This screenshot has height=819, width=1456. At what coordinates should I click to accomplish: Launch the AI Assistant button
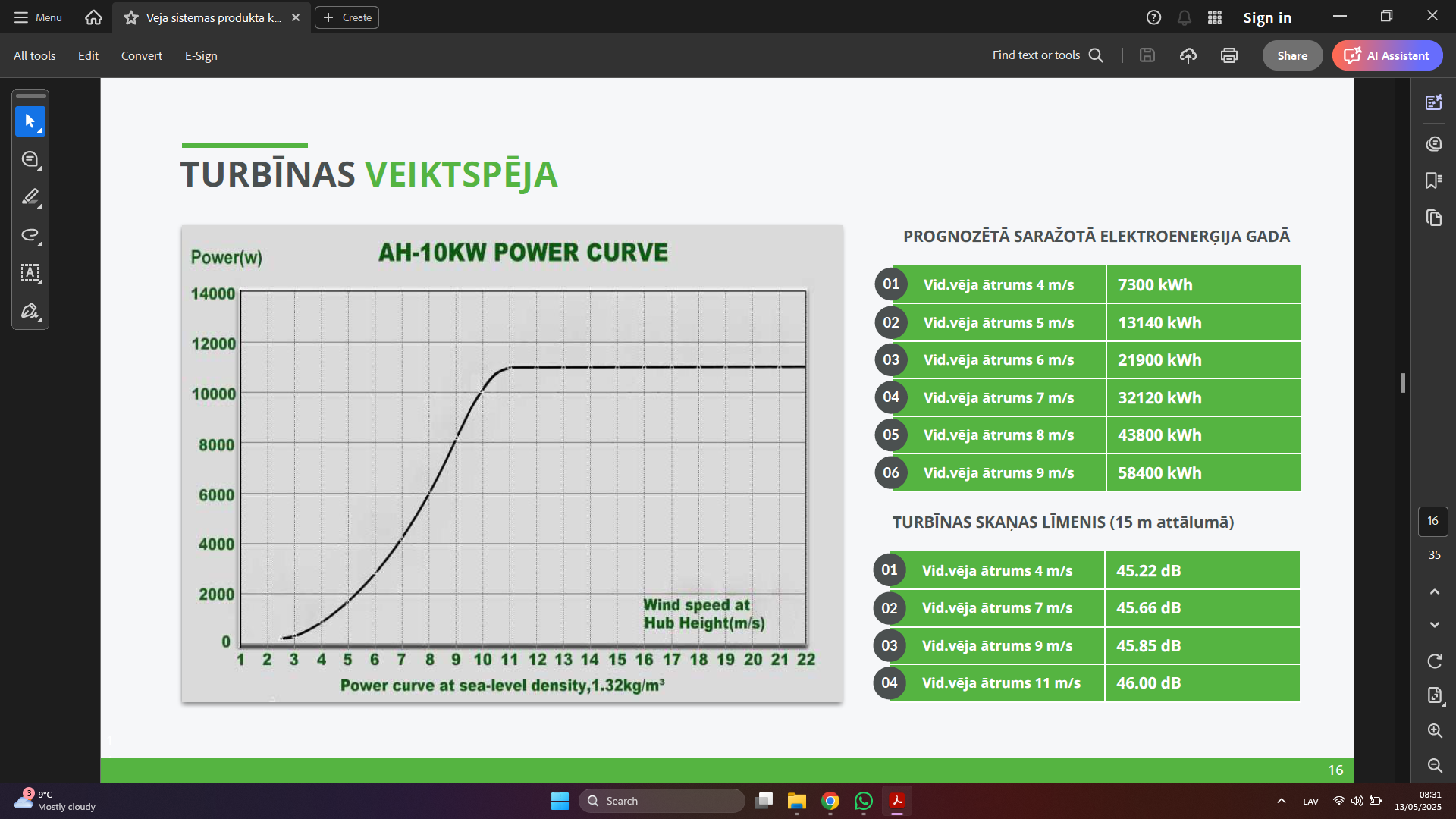coord(1387,55)
